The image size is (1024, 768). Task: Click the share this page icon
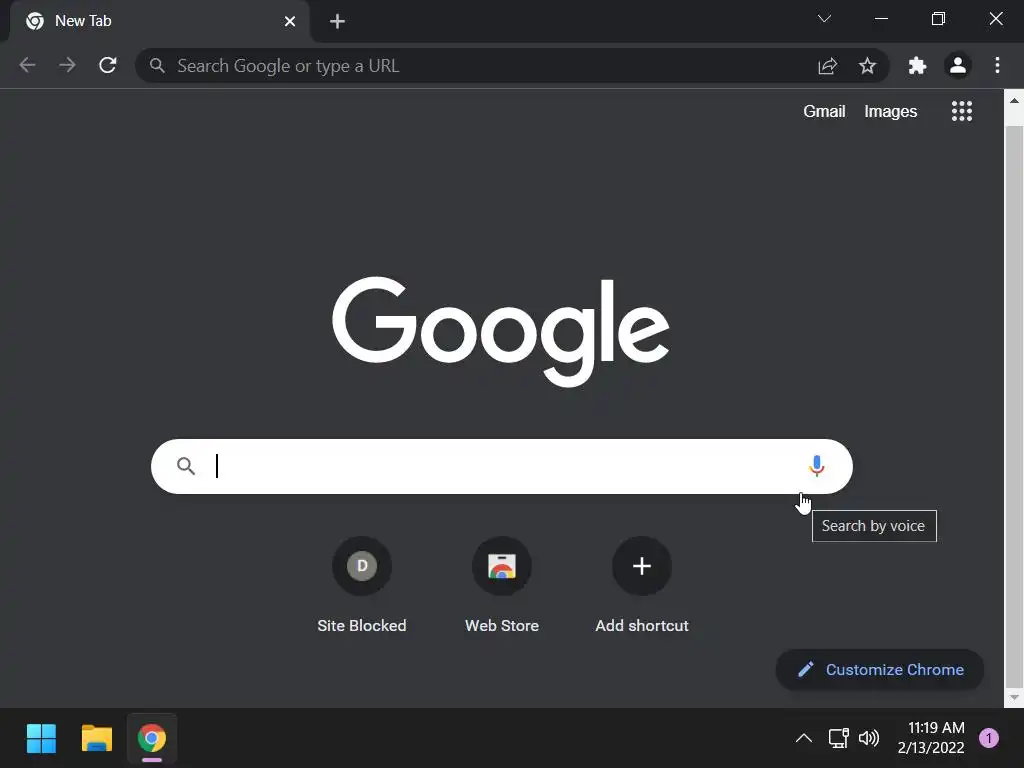(x=827, y=66)
